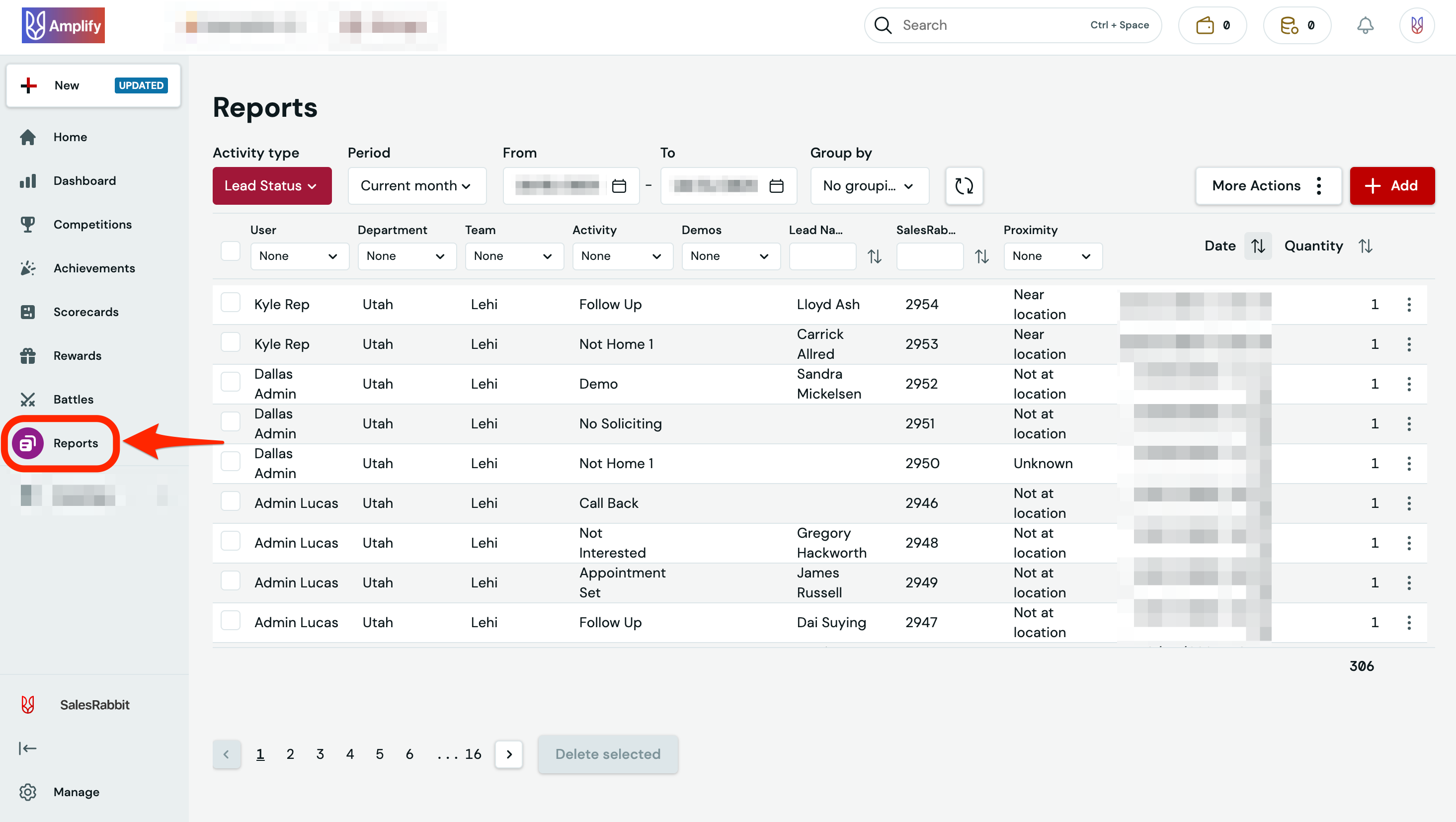Open the From date calendar picker
This screenshot has width=1456, height=822.
[619, 185]
